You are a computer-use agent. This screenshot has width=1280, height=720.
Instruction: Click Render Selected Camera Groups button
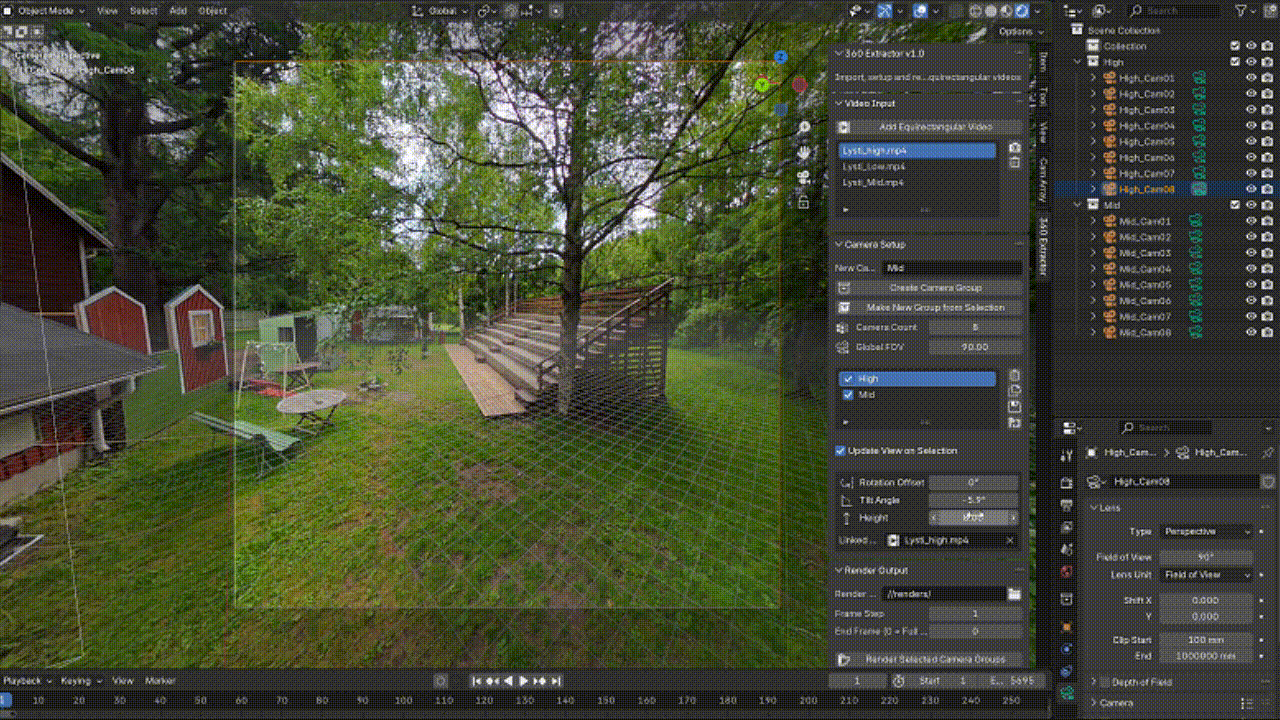pos(930,659)
